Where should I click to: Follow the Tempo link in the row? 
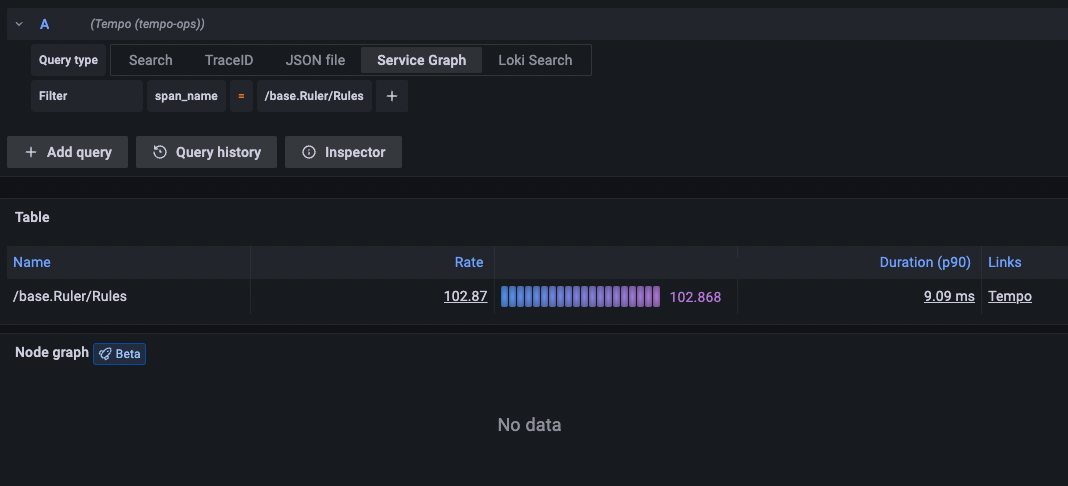click(x=1009, y=296)
